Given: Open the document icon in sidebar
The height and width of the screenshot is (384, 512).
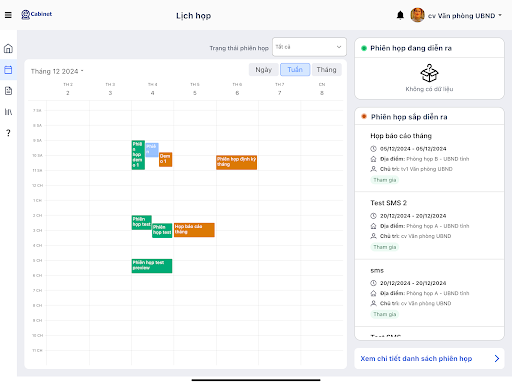Looking at the screenshot, I should [8, 91].
